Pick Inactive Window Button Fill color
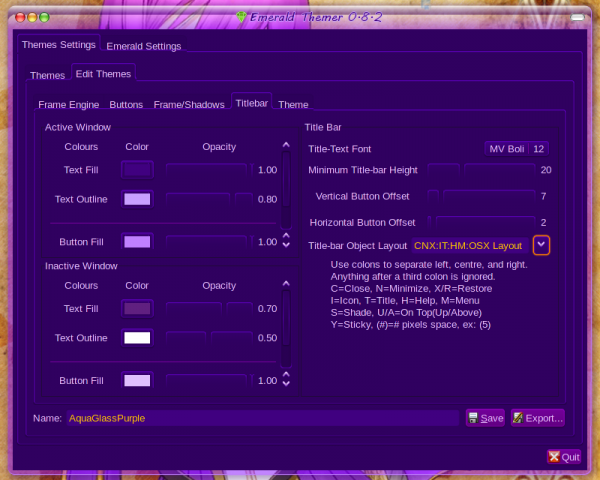The image size is (600, 480). tap(137, 380)
